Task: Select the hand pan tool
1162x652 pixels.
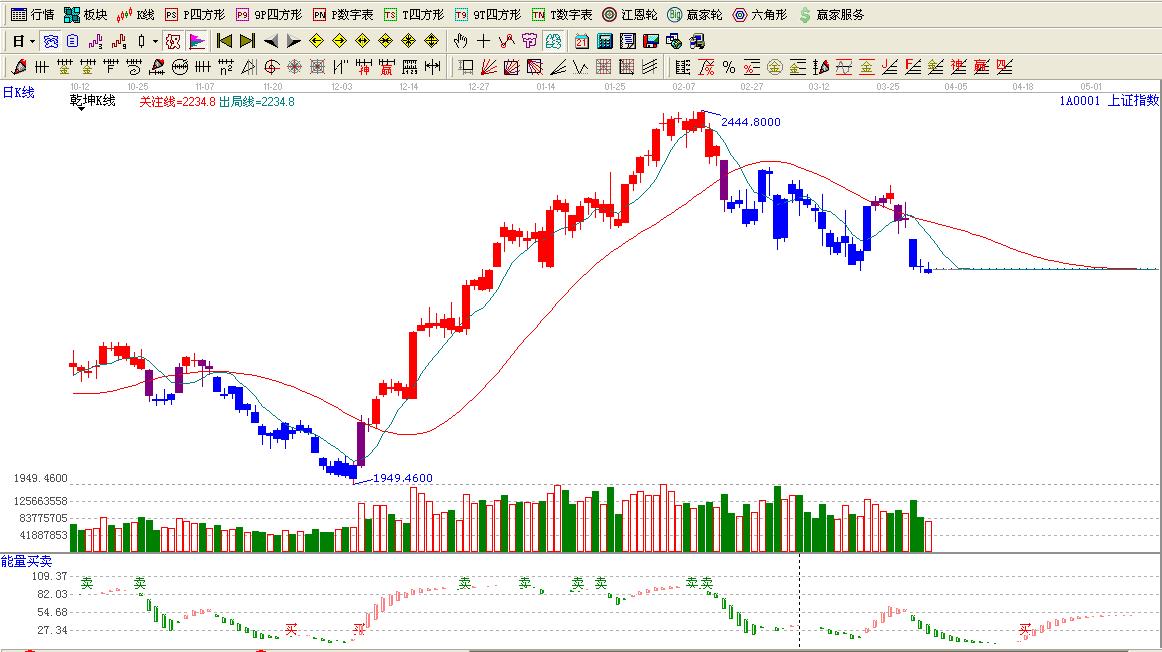Action: click(460, 41)
